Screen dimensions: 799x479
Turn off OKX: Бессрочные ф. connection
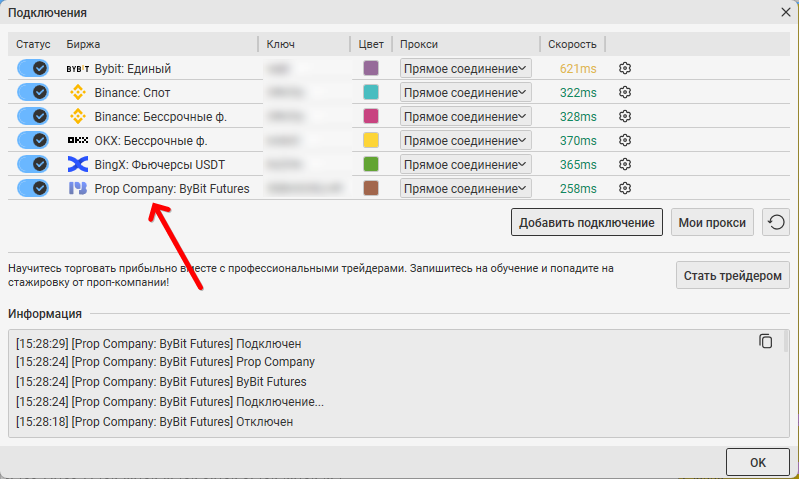click(33, 140)
